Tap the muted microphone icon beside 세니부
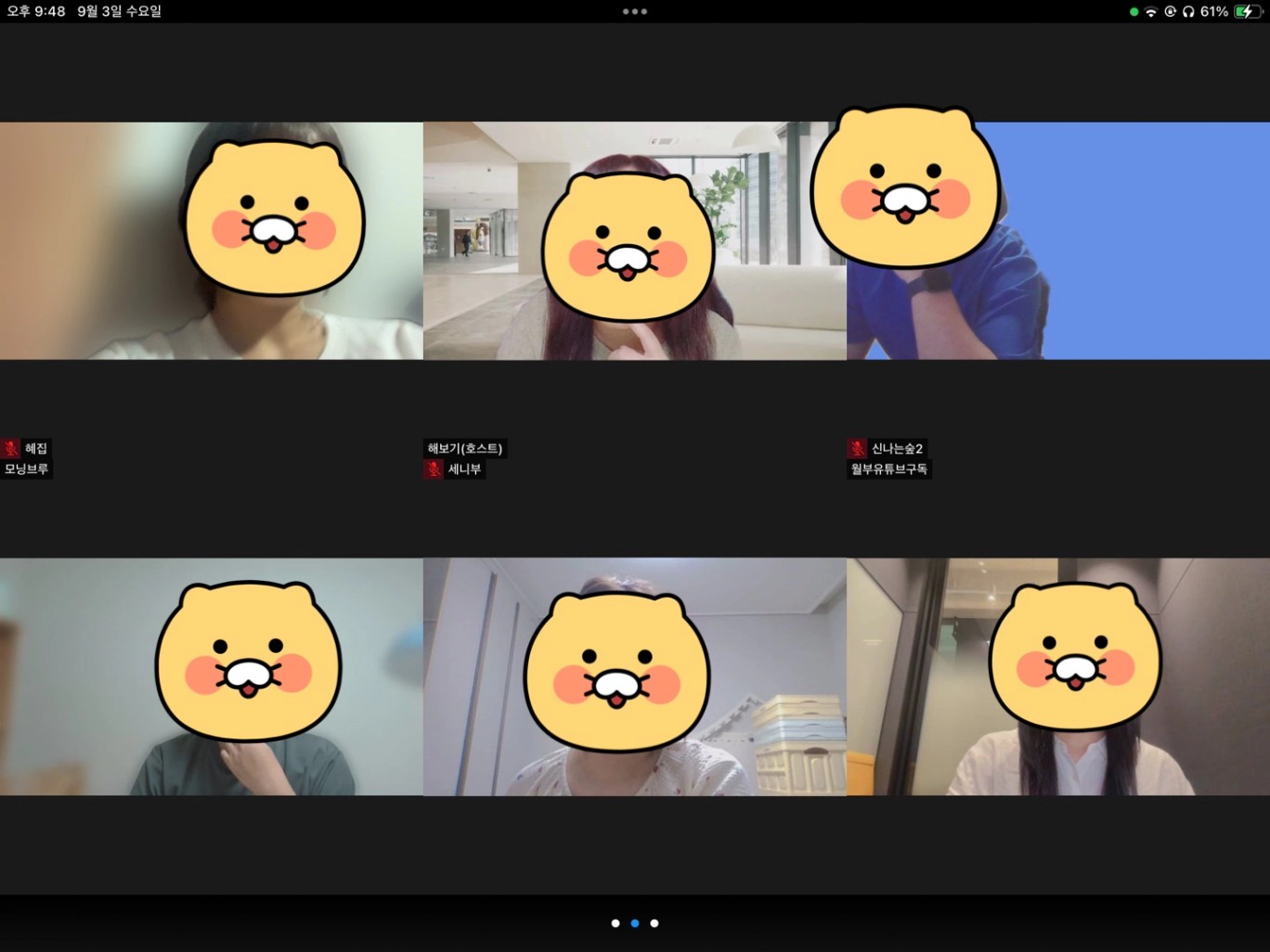 coord(434,470)
